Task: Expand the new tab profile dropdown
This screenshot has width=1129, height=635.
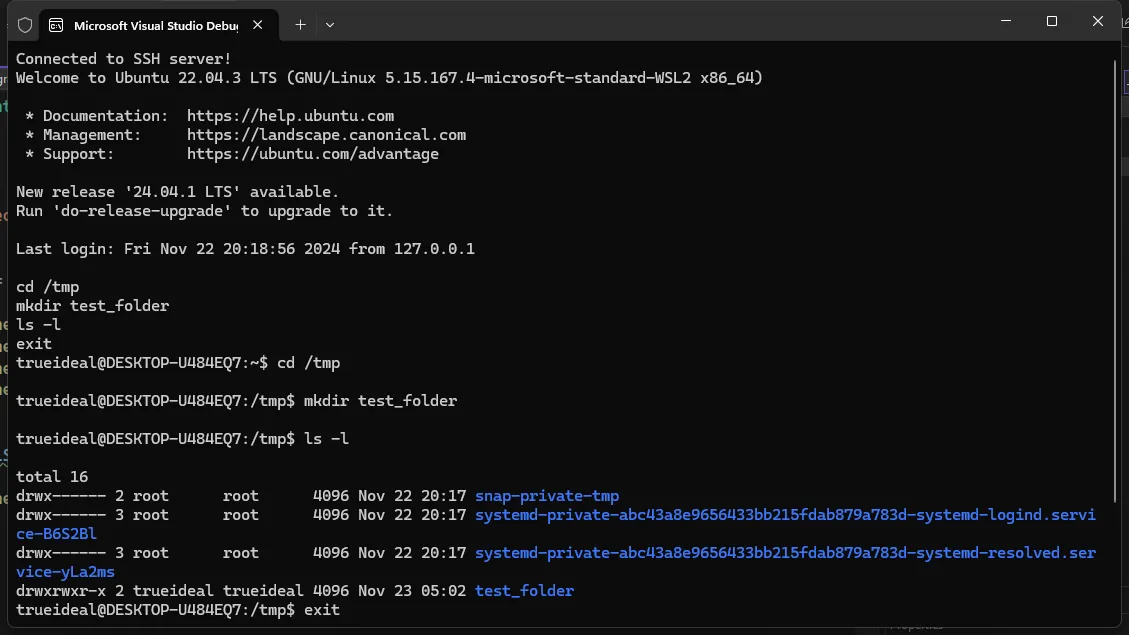Action: [x=330, y=25]
